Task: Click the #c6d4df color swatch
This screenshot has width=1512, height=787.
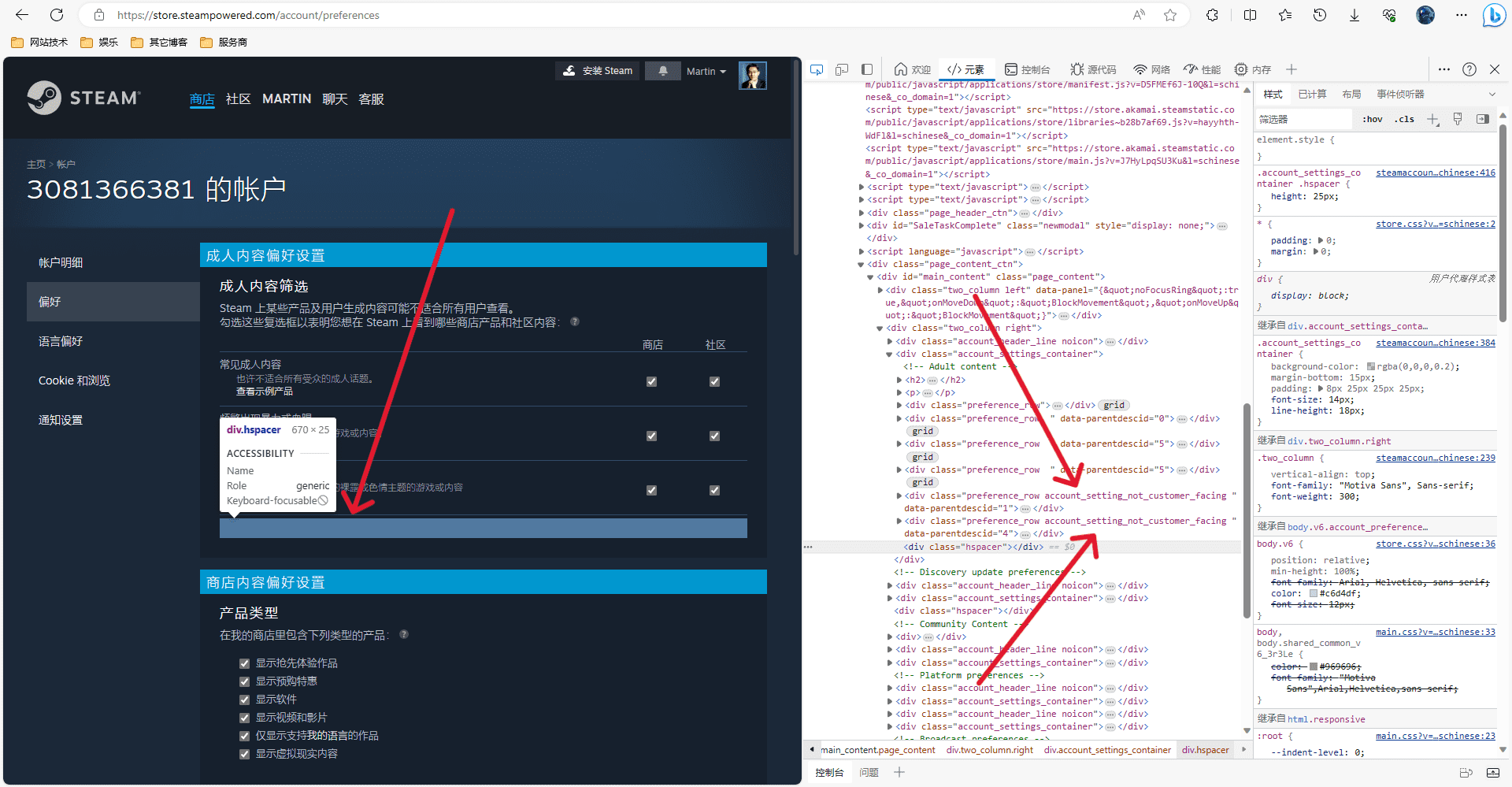Action: (1314, 593)
